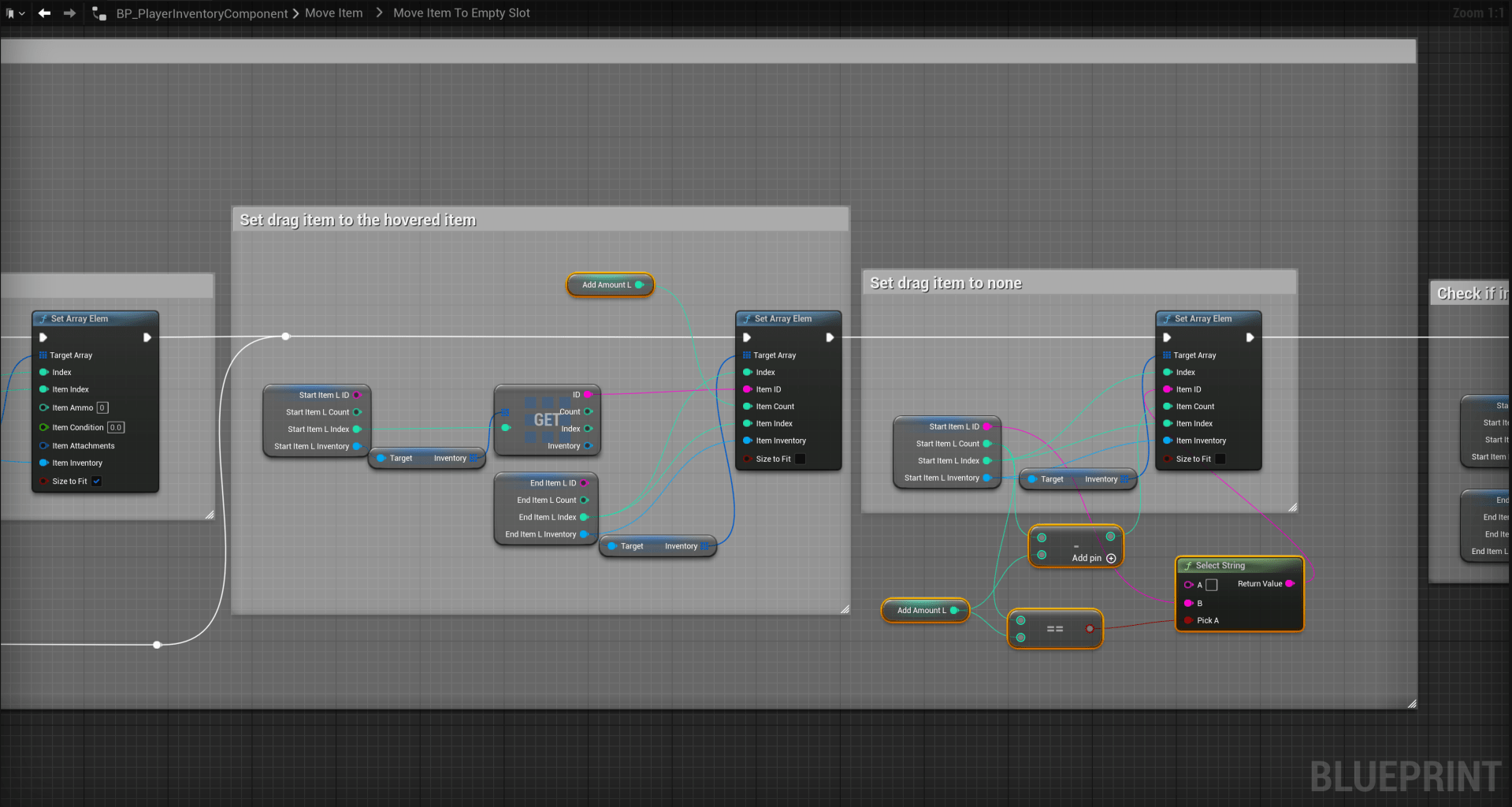Select Set Array Elem title in drag item none comment
The height and width of the screenshot is (807, 1512).
click(1202, 319)
